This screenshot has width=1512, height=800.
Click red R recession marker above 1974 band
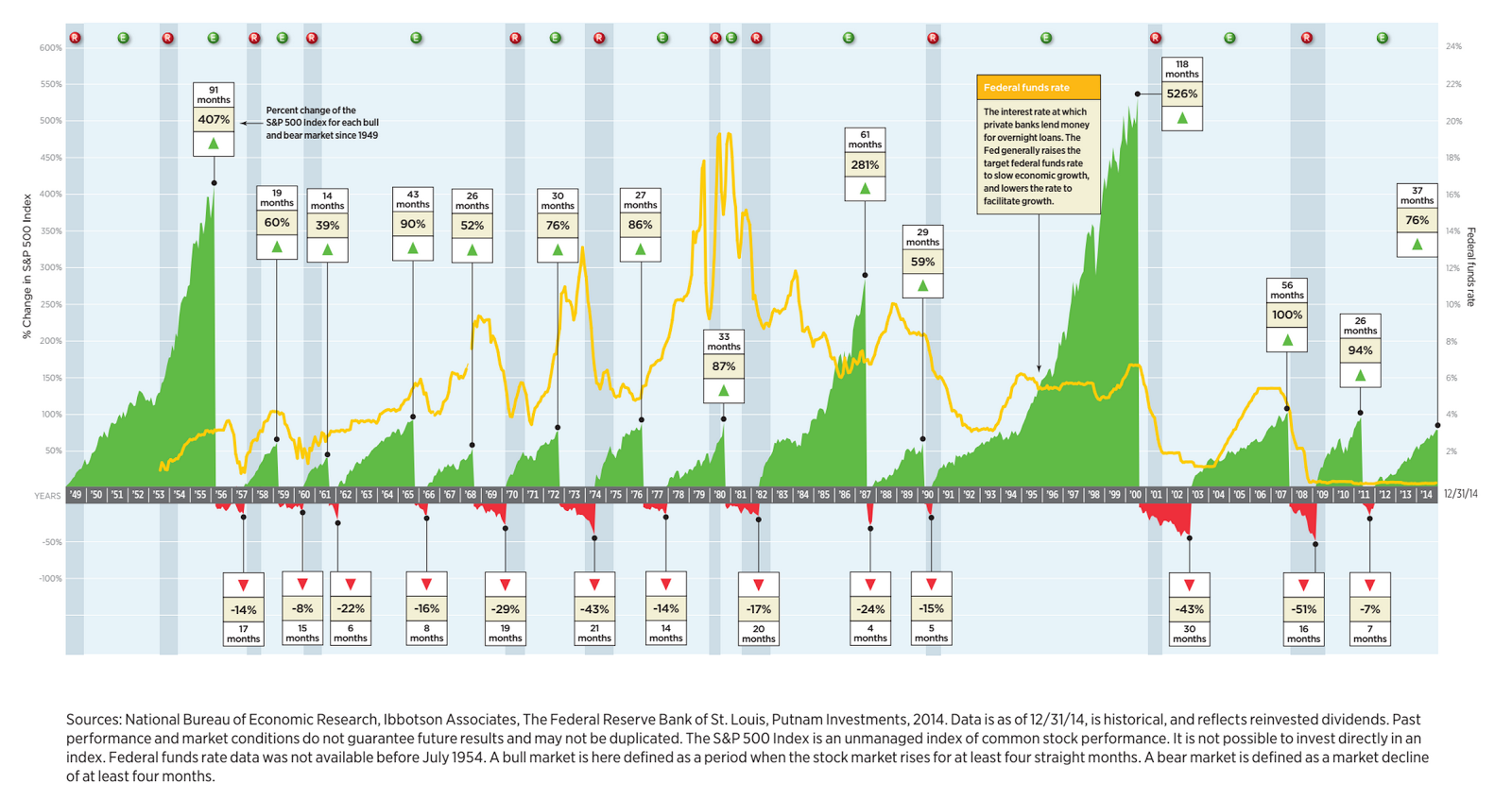point(599,38)
